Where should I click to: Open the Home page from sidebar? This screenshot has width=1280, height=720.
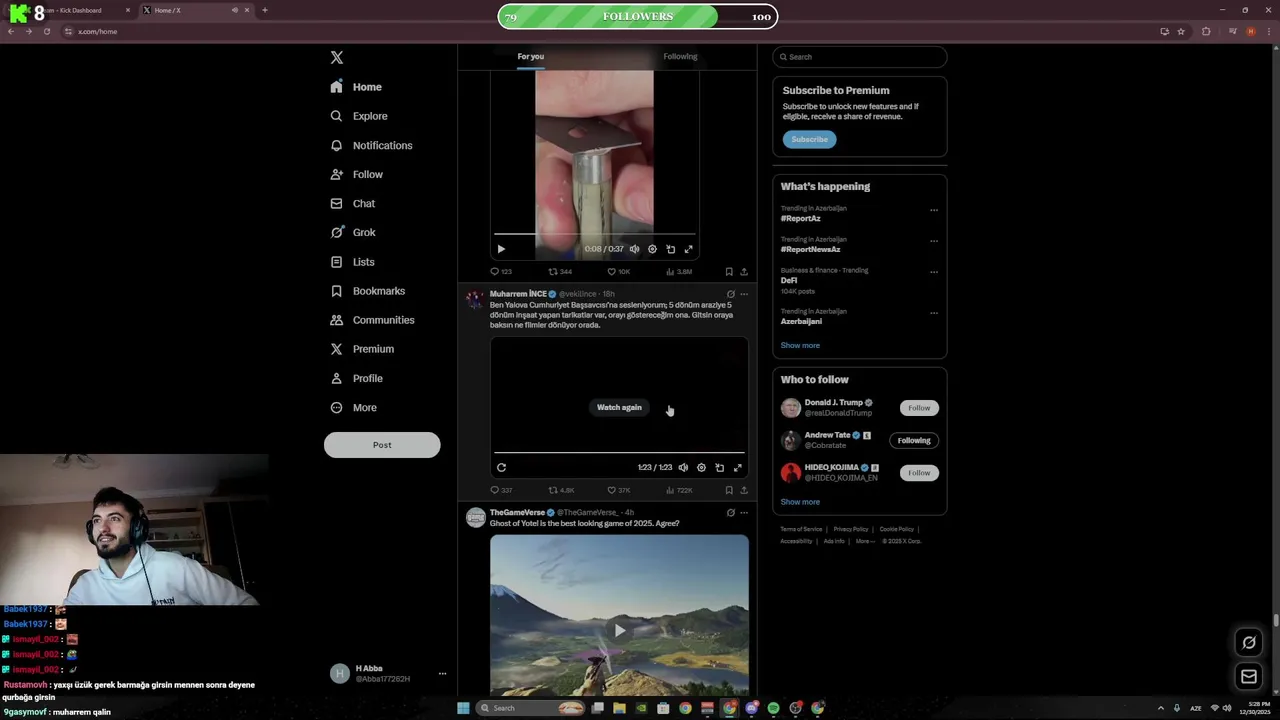[357, 87]
